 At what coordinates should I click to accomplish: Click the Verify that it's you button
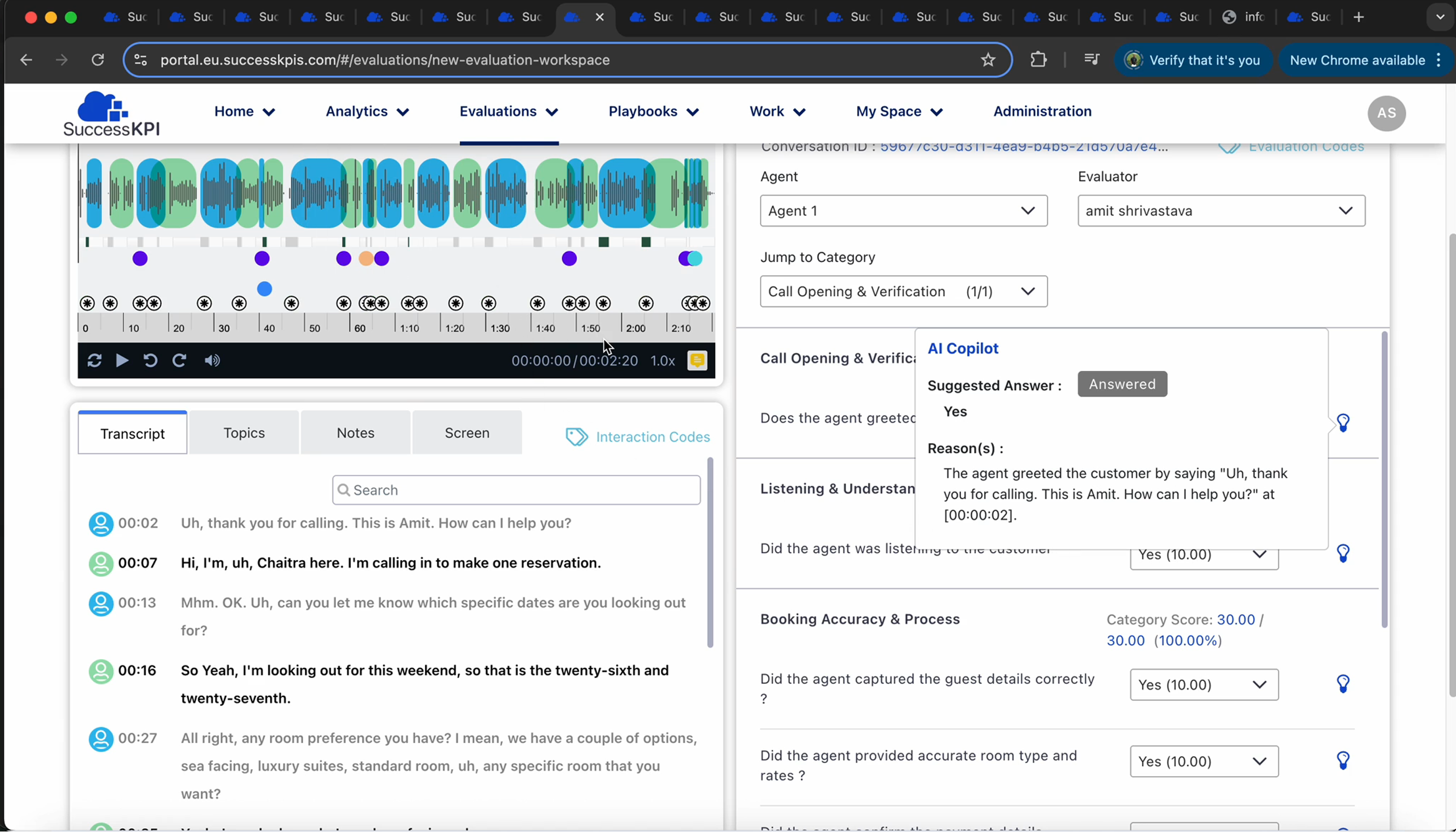(1193, 60)
